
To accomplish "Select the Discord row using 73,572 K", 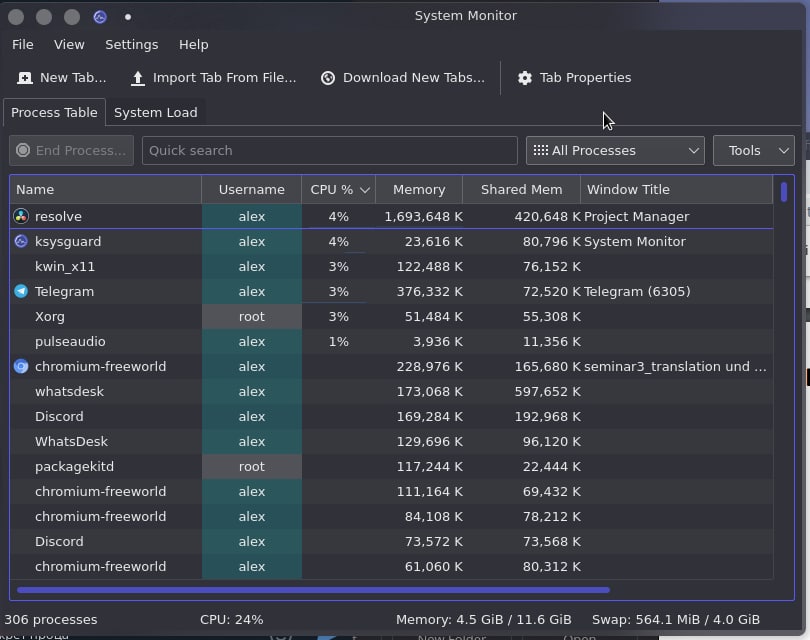I will (x=392, y=541).
